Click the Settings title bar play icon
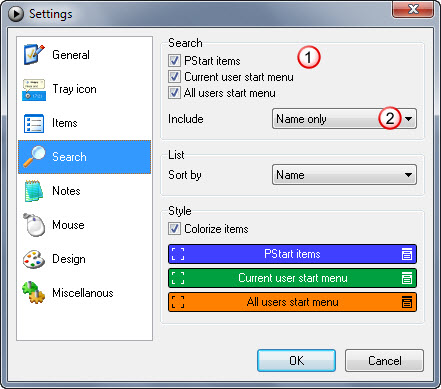This screenshot has height=389, width=441. pos(16,14)
